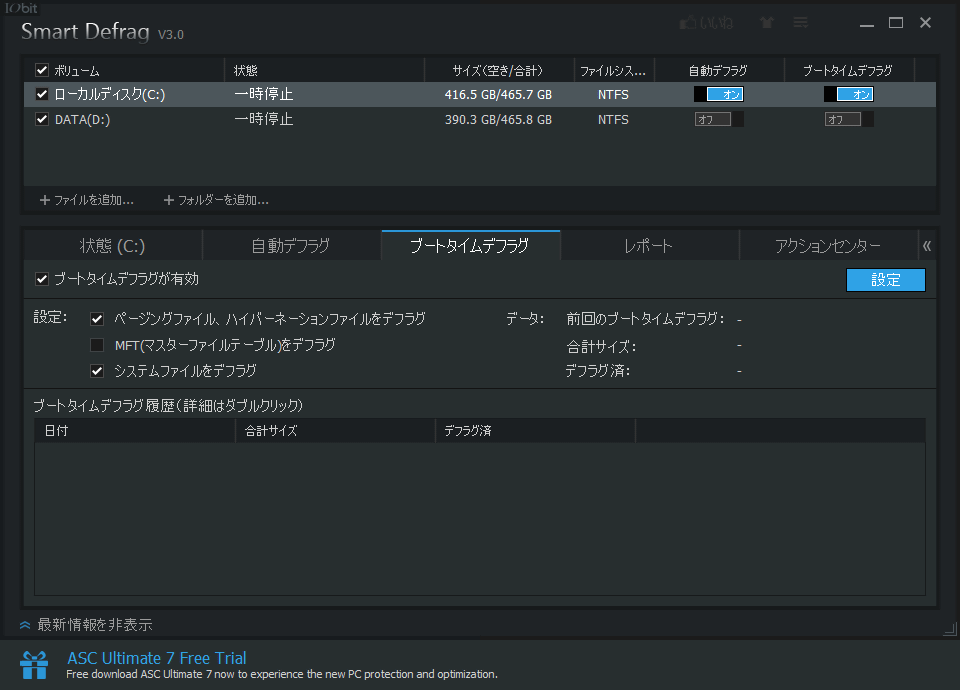Toggle the ボリューム select-all checkbox

coord(42,70)
